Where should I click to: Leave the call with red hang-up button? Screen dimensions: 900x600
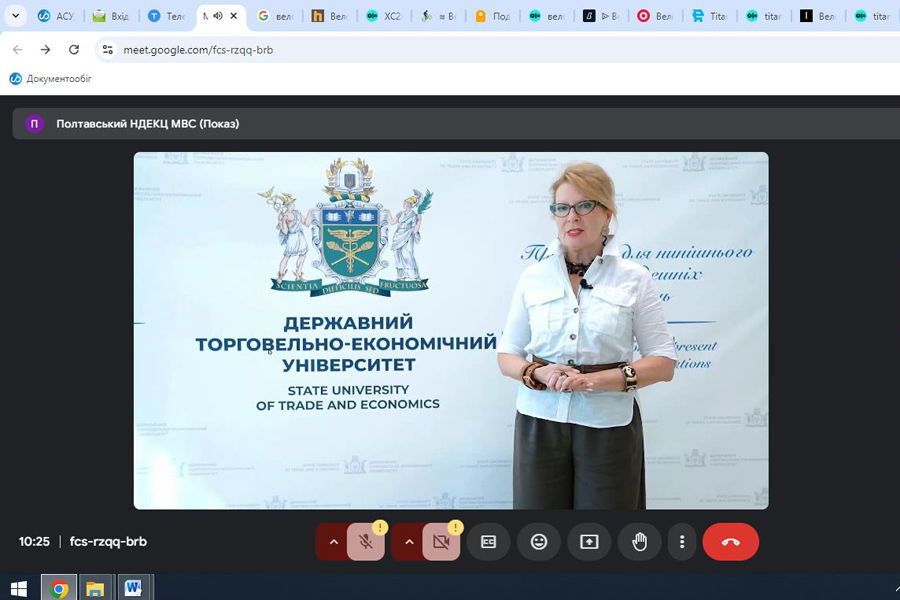(x=731, y=541)
